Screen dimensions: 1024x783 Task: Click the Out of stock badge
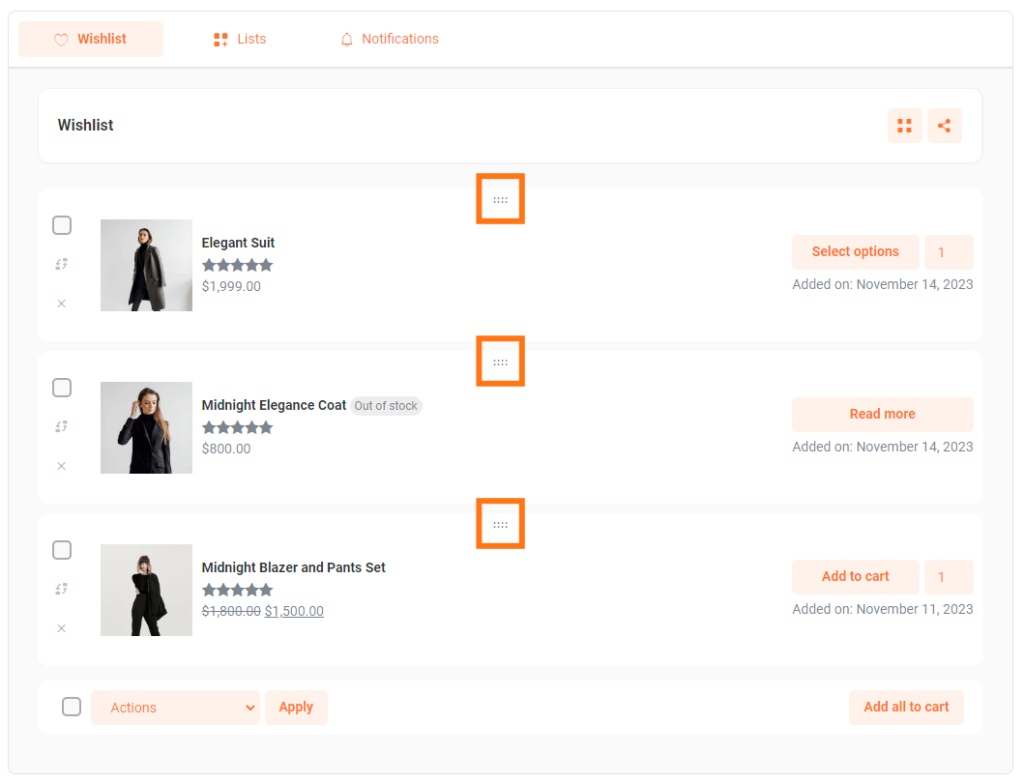pos(386,406)
